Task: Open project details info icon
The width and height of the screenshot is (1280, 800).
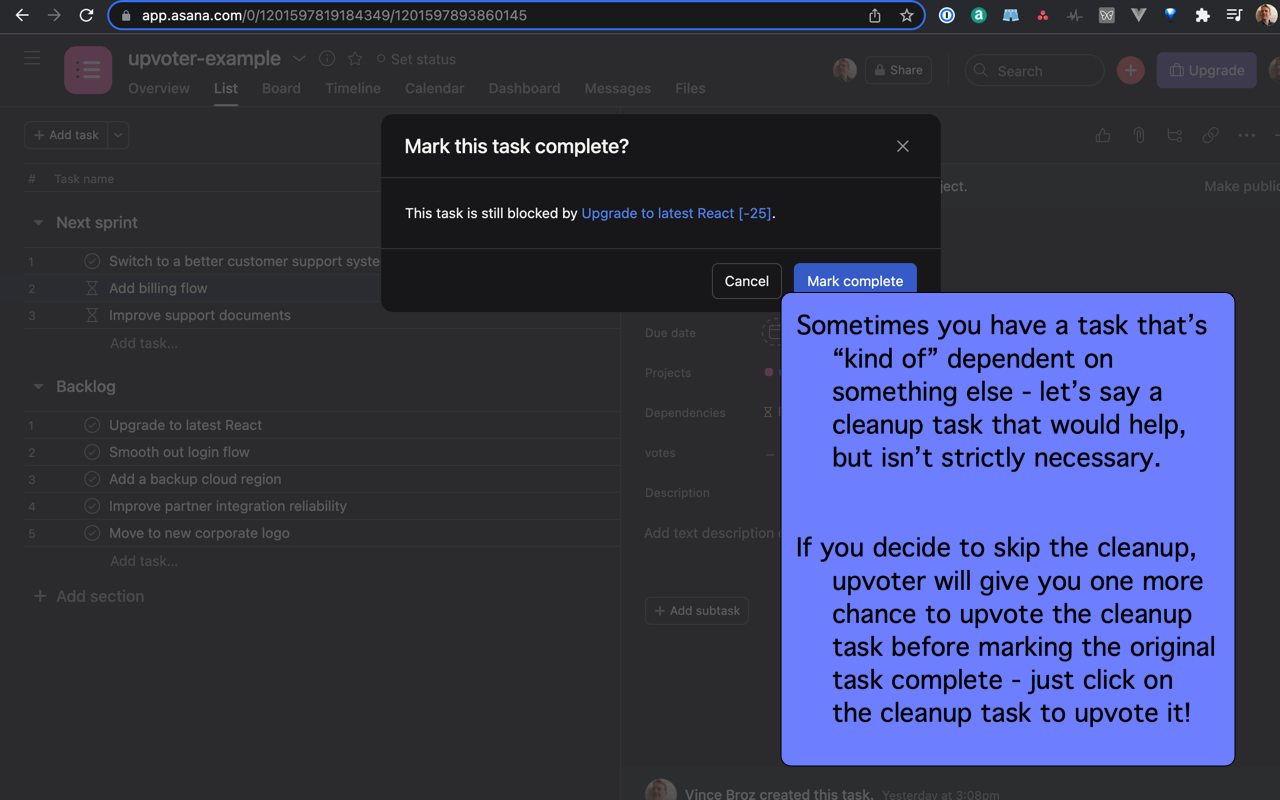Action: click(x=327, y=59)
